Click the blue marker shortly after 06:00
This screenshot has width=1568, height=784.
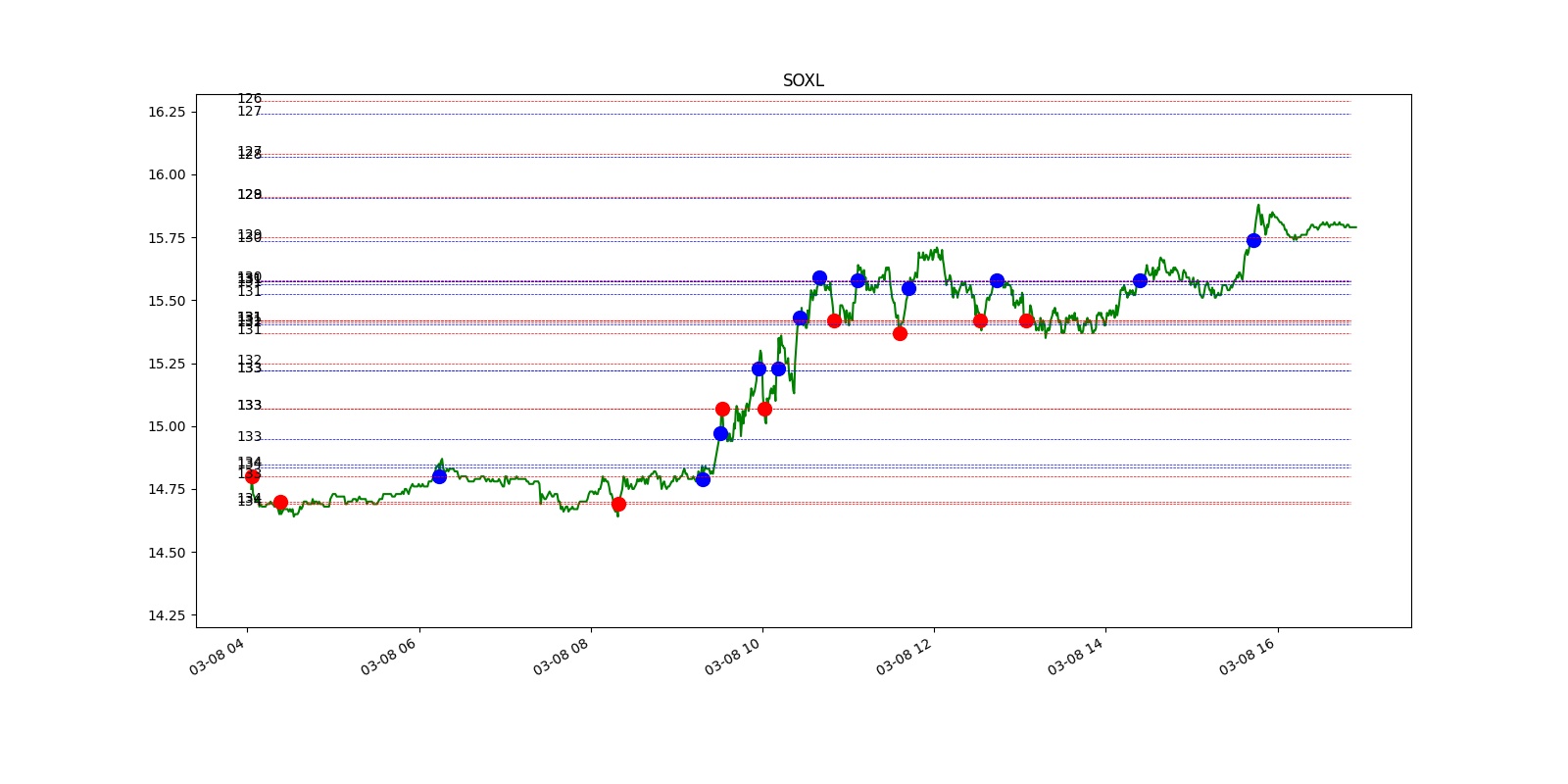coord(439,476)
